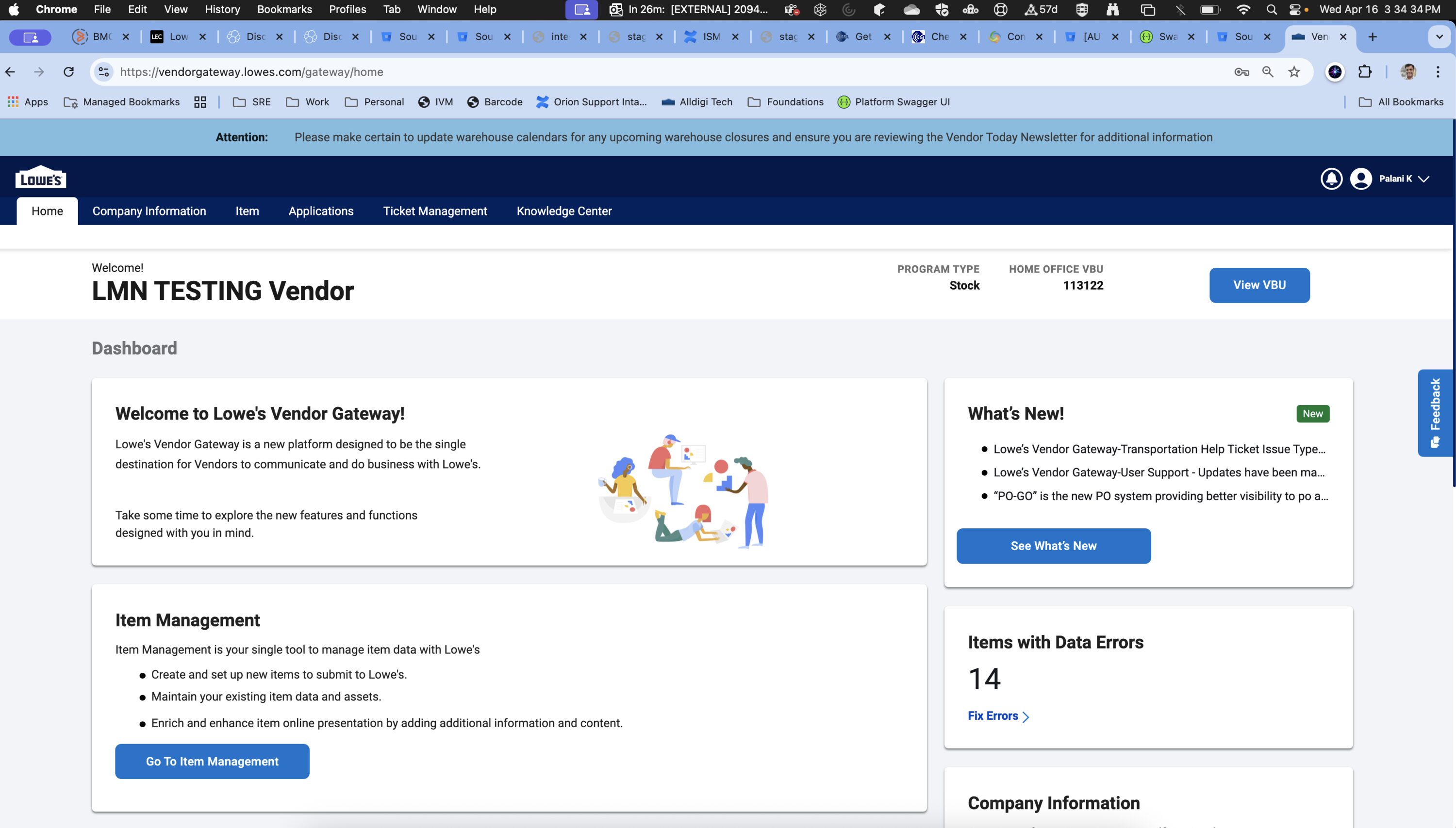
Task: Open the Alldigi Tech bookmark
Action: [697, 102]
